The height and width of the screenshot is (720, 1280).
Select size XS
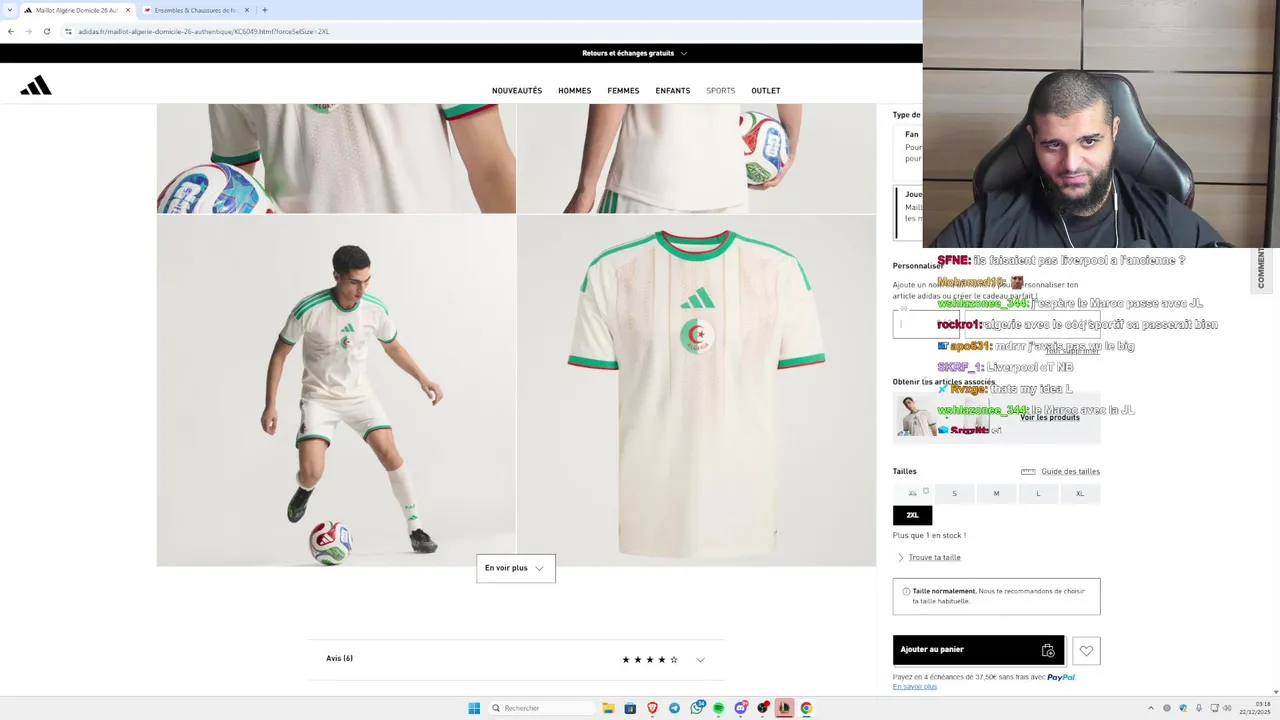[912, 493]
